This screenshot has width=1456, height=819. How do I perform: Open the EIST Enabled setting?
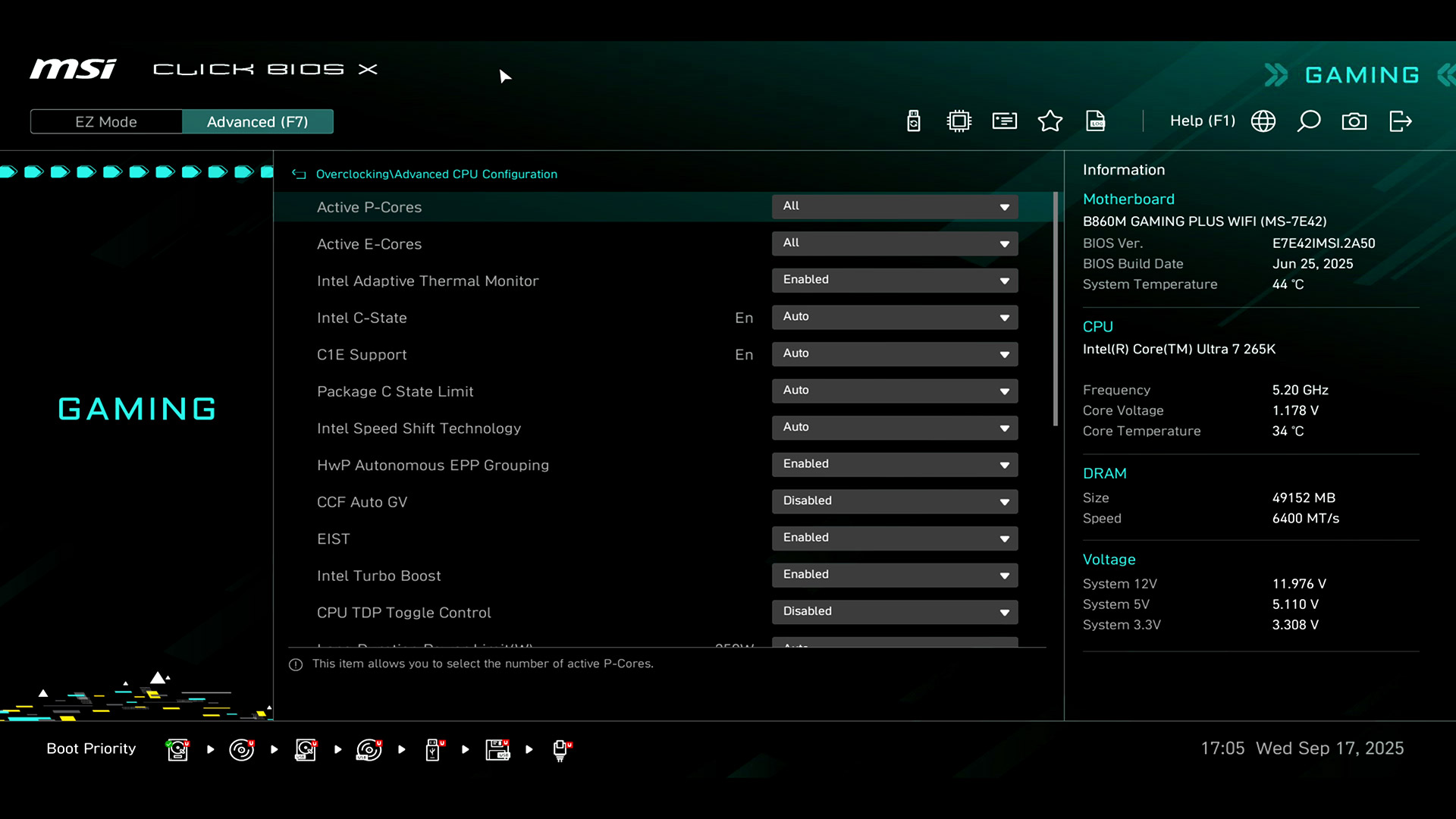click(895, 538)
